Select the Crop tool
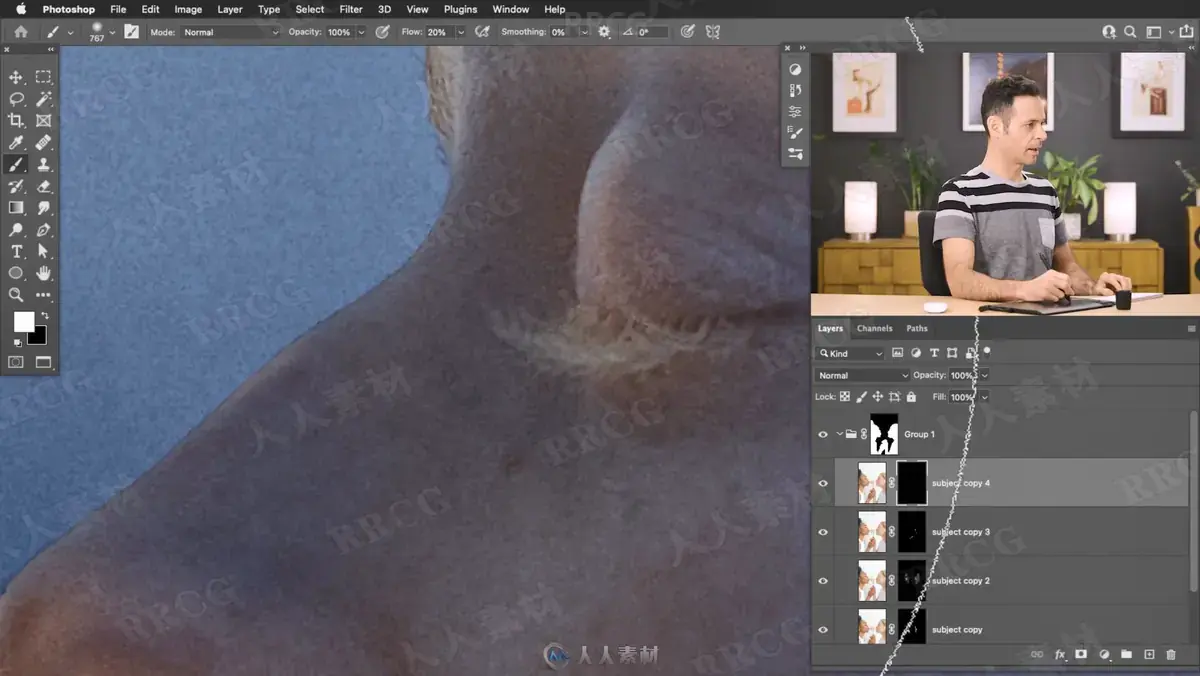Image resolution: width=1200 pixels, height=676 pixels. pos(16,121)
